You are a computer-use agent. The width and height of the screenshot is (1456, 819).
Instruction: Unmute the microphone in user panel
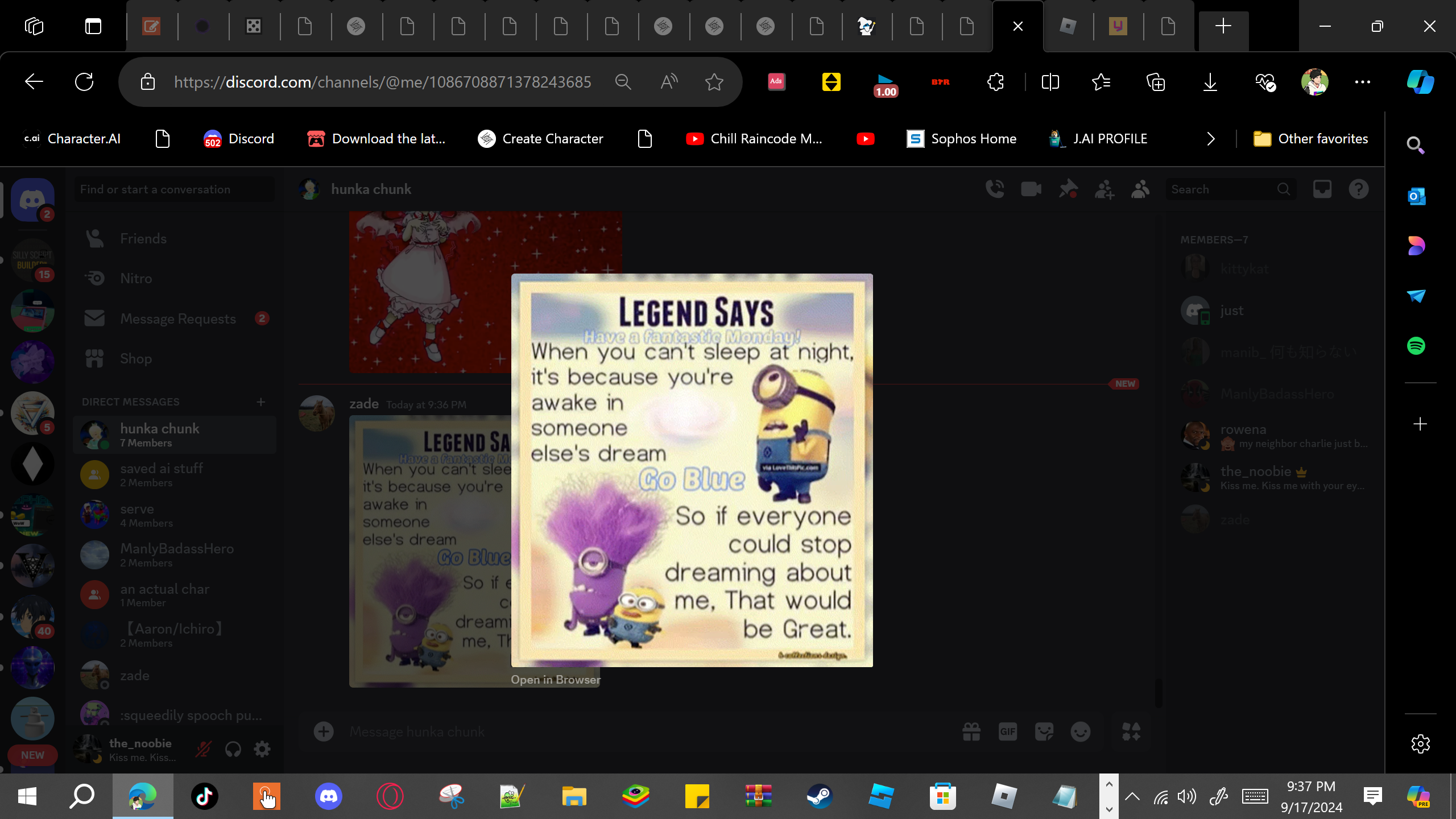pos(203,750)
